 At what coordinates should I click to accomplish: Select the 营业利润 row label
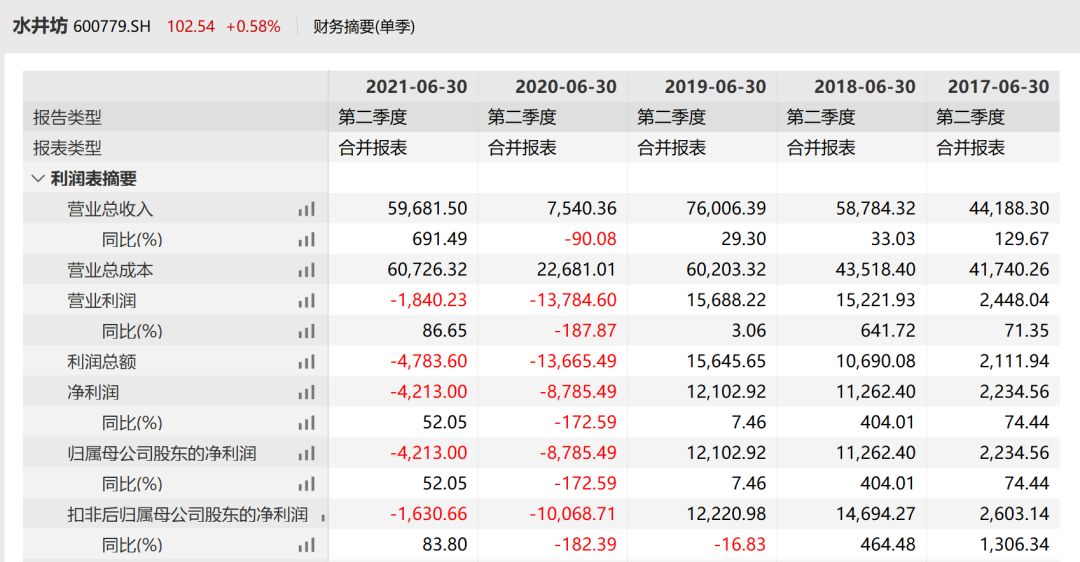coord(102,301)
